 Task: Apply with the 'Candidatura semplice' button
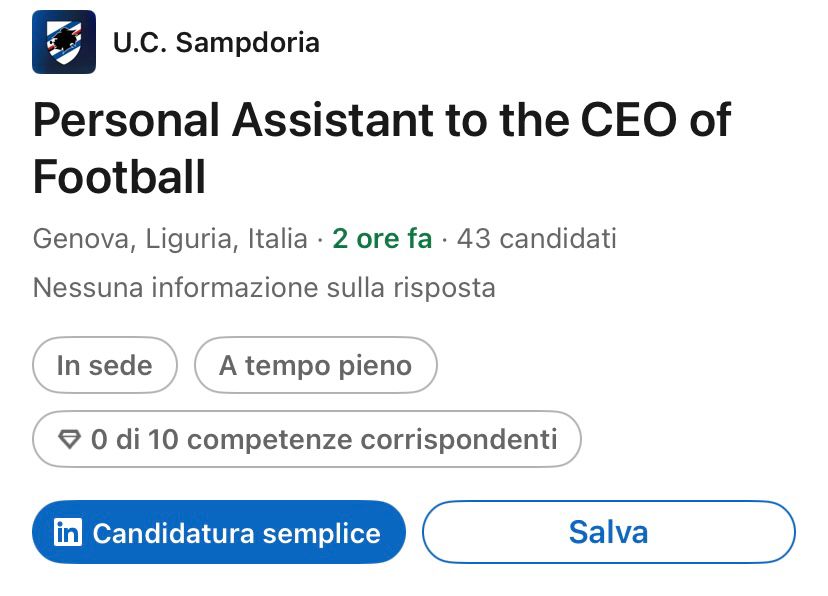coord(219,532)
